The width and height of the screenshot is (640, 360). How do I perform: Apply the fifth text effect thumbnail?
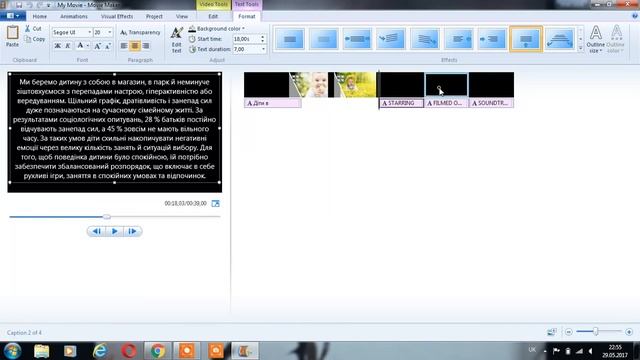[x=424, y=39]
